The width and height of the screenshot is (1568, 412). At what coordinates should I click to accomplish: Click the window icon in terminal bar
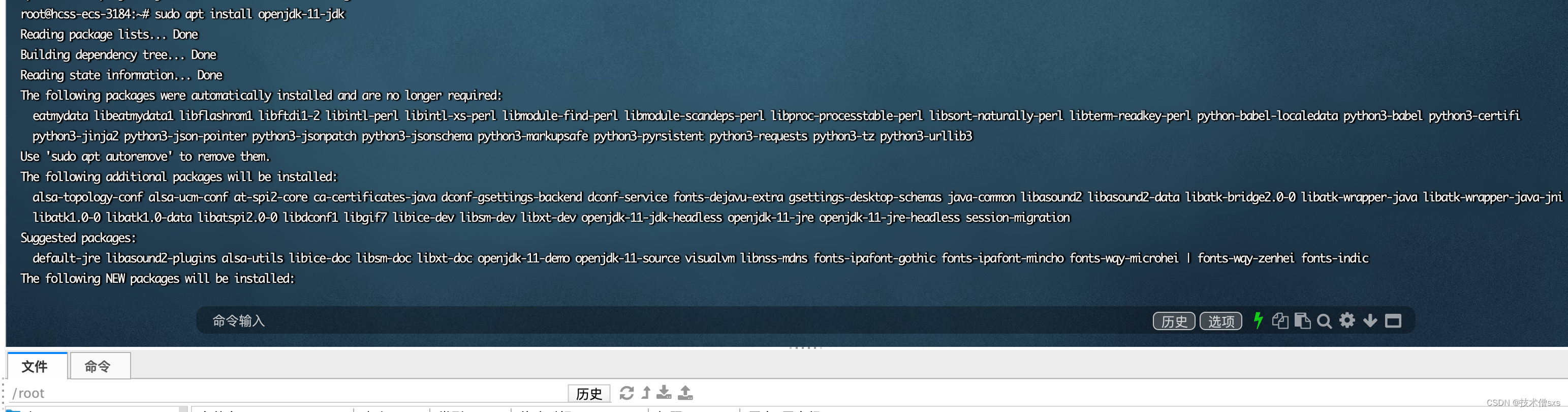pyautogui.click(x=1393, y=320)
